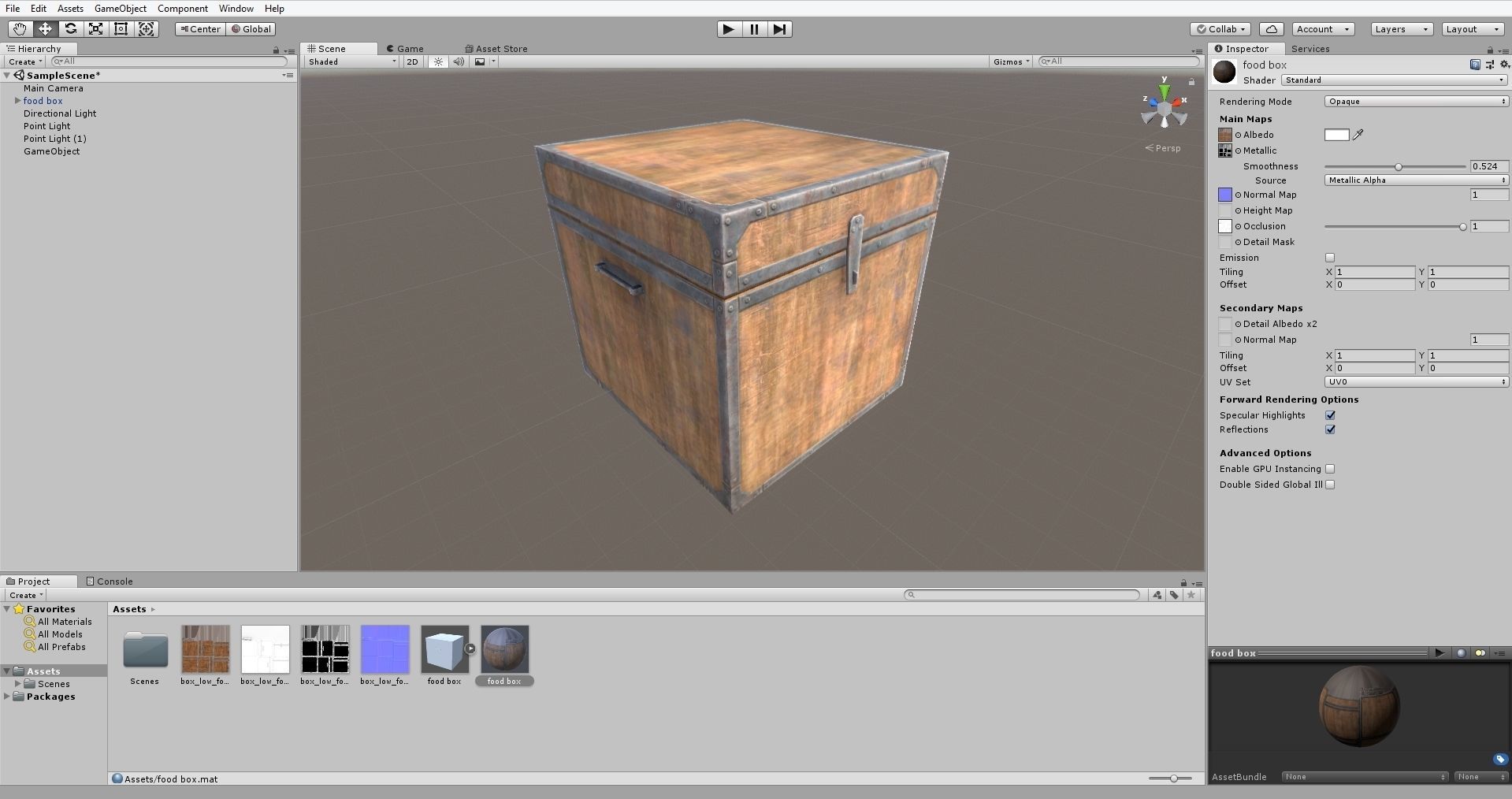Open UV Set dropdown
The height and width of the screenshot is (799, 1512).
1417,381
